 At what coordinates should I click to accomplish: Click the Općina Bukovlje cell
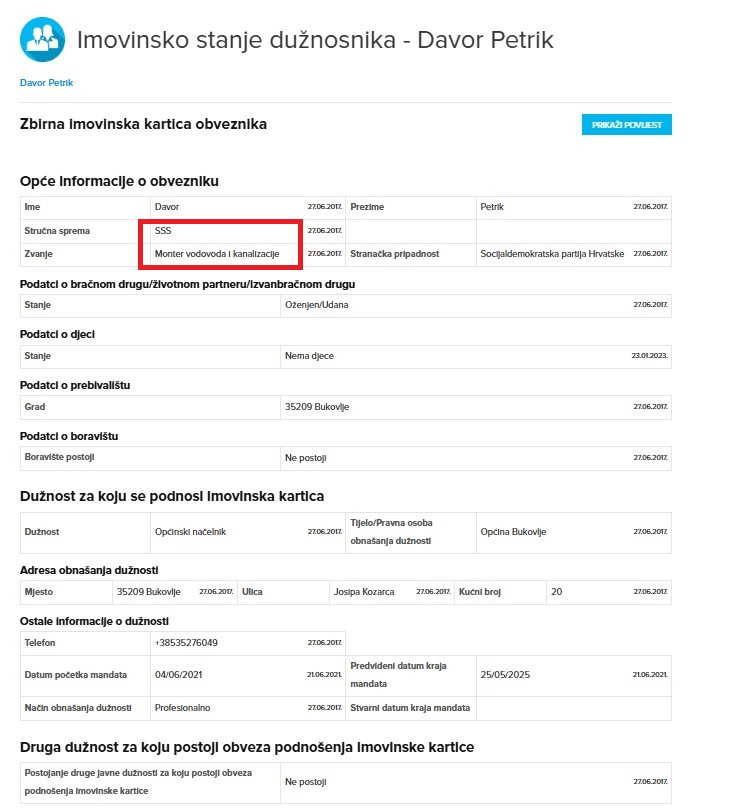[573, 532]
